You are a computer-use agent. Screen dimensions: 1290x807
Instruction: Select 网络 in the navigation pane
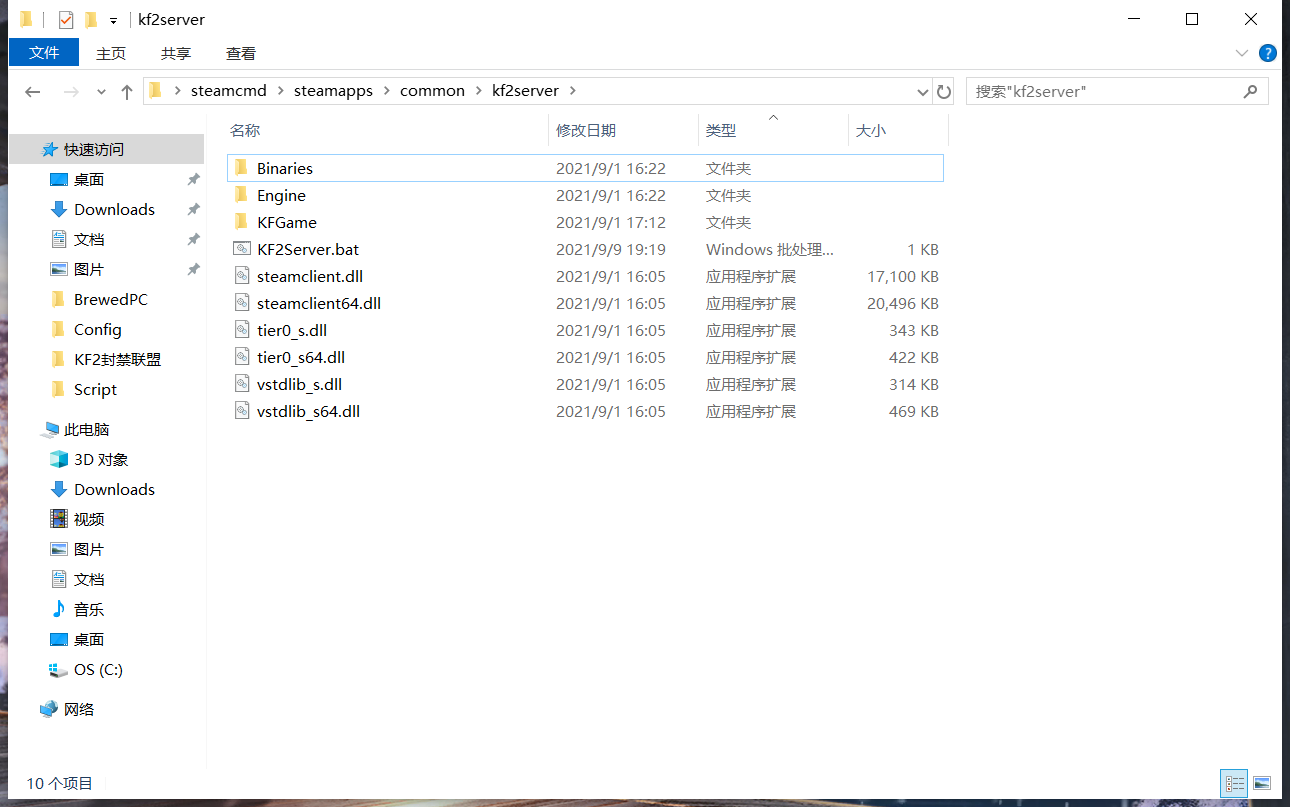coord(79,709)
